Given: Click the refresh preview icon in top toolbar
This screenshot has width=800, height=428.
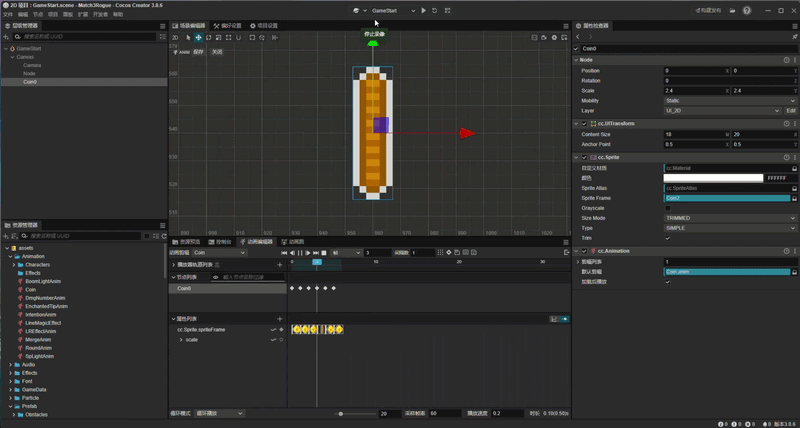Looking at the screenshot, I should [435, 10].
